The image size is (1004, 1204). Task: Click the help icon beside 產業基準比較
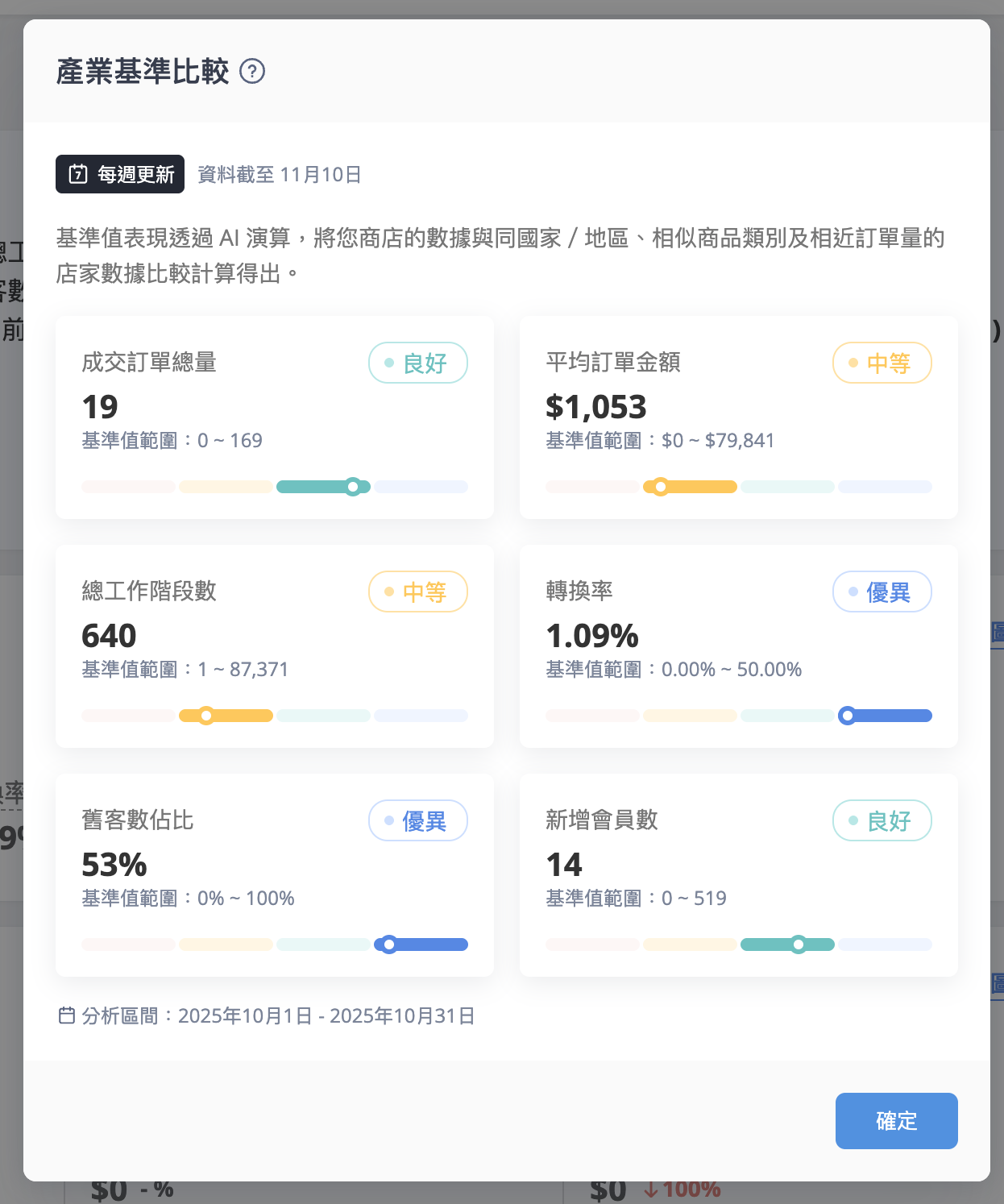click(x=252, y=72)
